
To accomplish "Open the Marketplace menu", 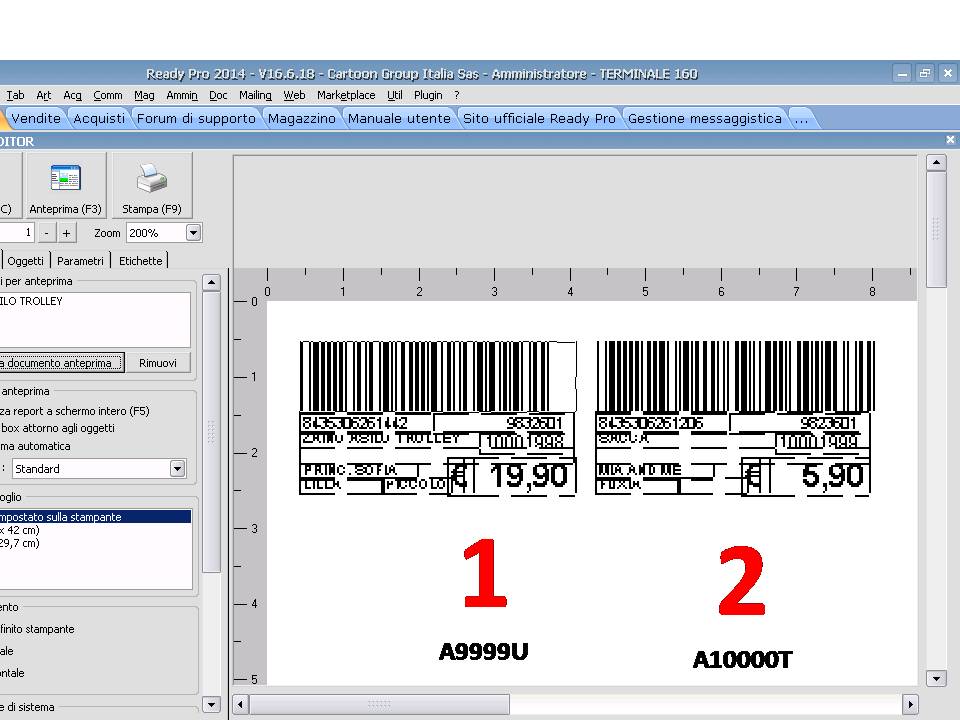I will click(346, 95).
